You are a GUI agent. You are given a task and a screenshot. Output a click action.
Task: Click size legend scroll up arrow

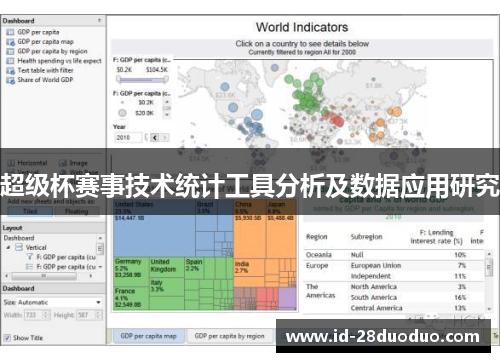(167, 101)
